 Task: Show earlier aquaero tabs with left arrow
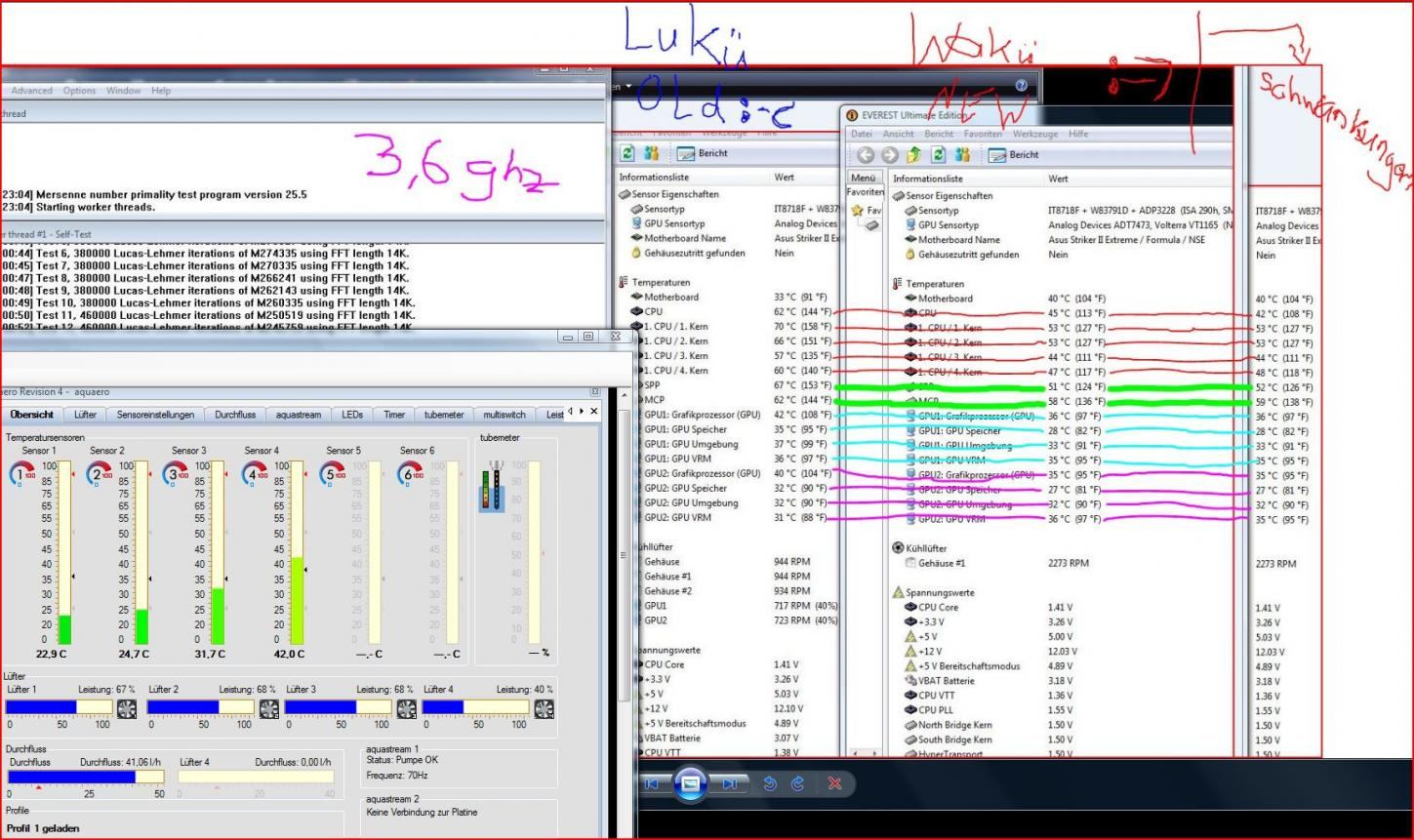pos(571,412)
